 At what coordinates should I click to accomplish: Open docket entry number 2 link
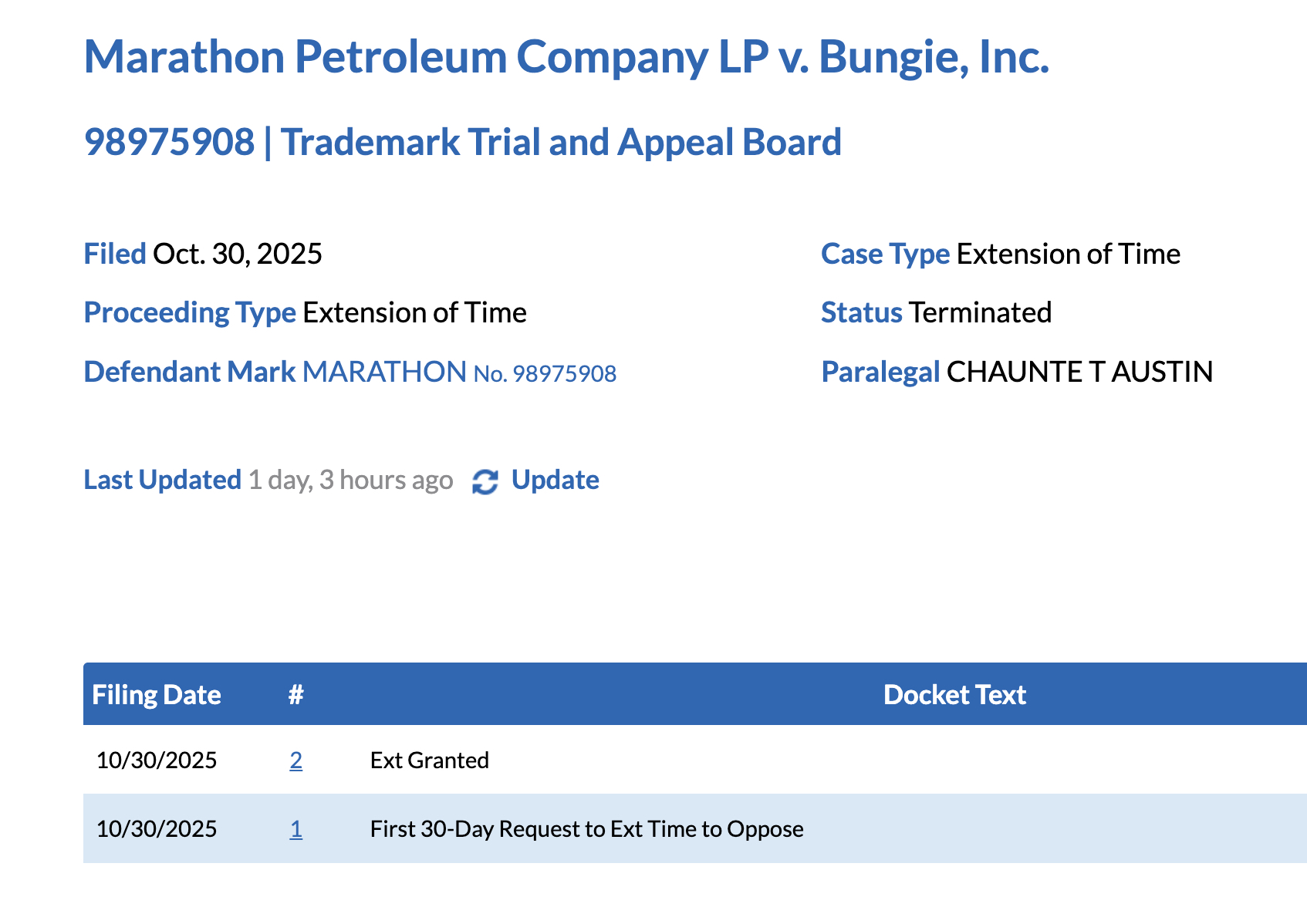pyautogui.click(x=296, y=760)
